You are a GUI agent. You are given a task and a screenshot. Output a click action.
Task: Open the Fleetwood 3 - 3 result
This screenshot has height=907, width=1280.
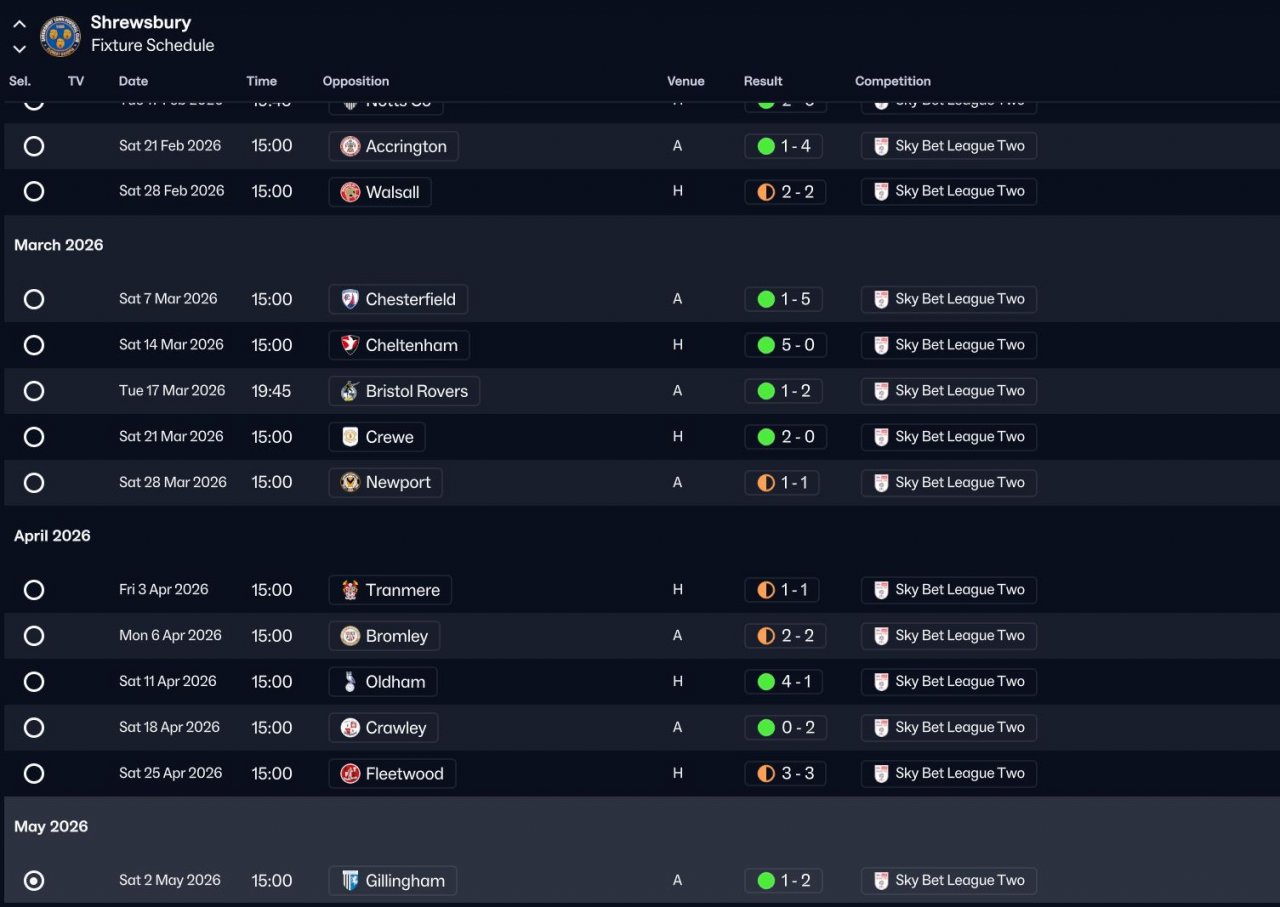[785, 774]
